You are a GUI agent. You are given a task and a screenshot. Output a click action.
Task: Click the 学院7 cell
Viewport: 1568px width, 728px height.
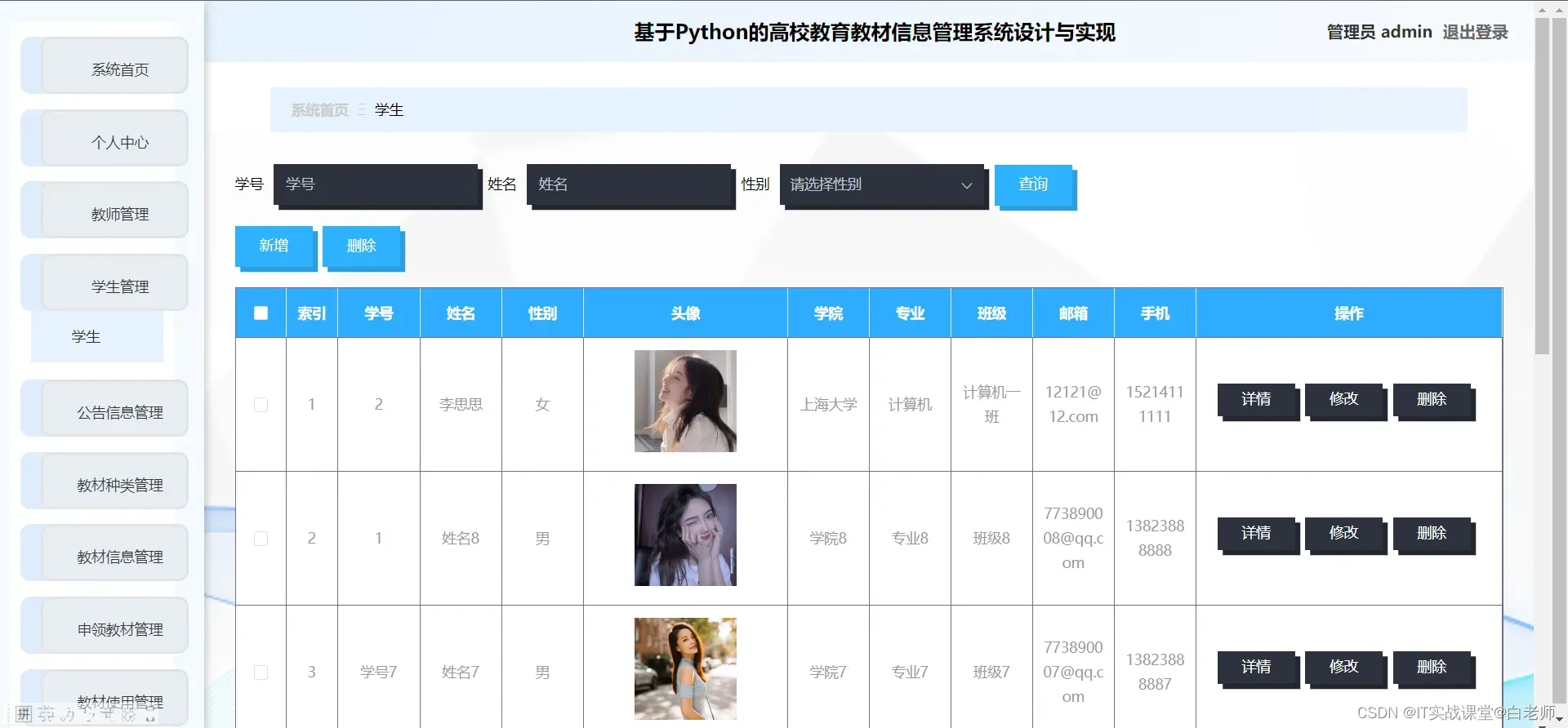pos(828,673)
